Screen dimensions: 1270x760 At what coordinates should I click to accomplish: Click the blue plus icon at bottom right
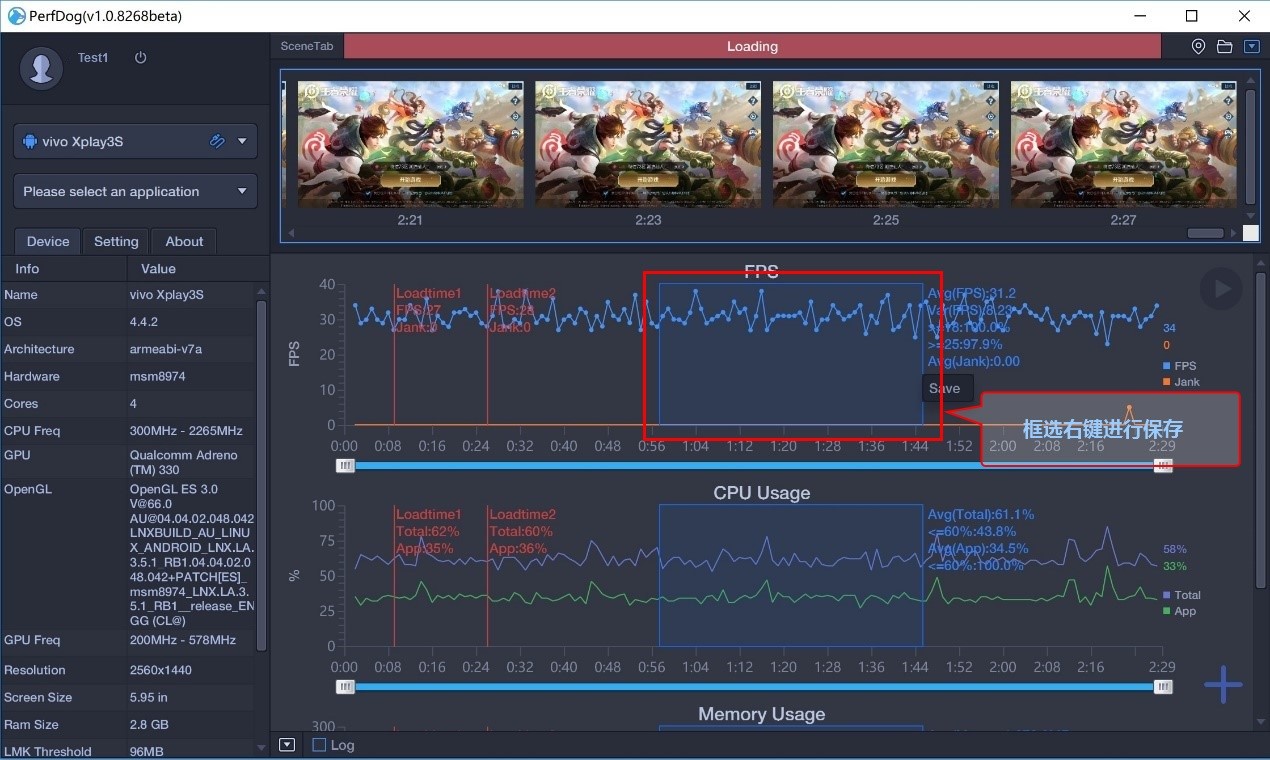click(x=1222, y=684)
